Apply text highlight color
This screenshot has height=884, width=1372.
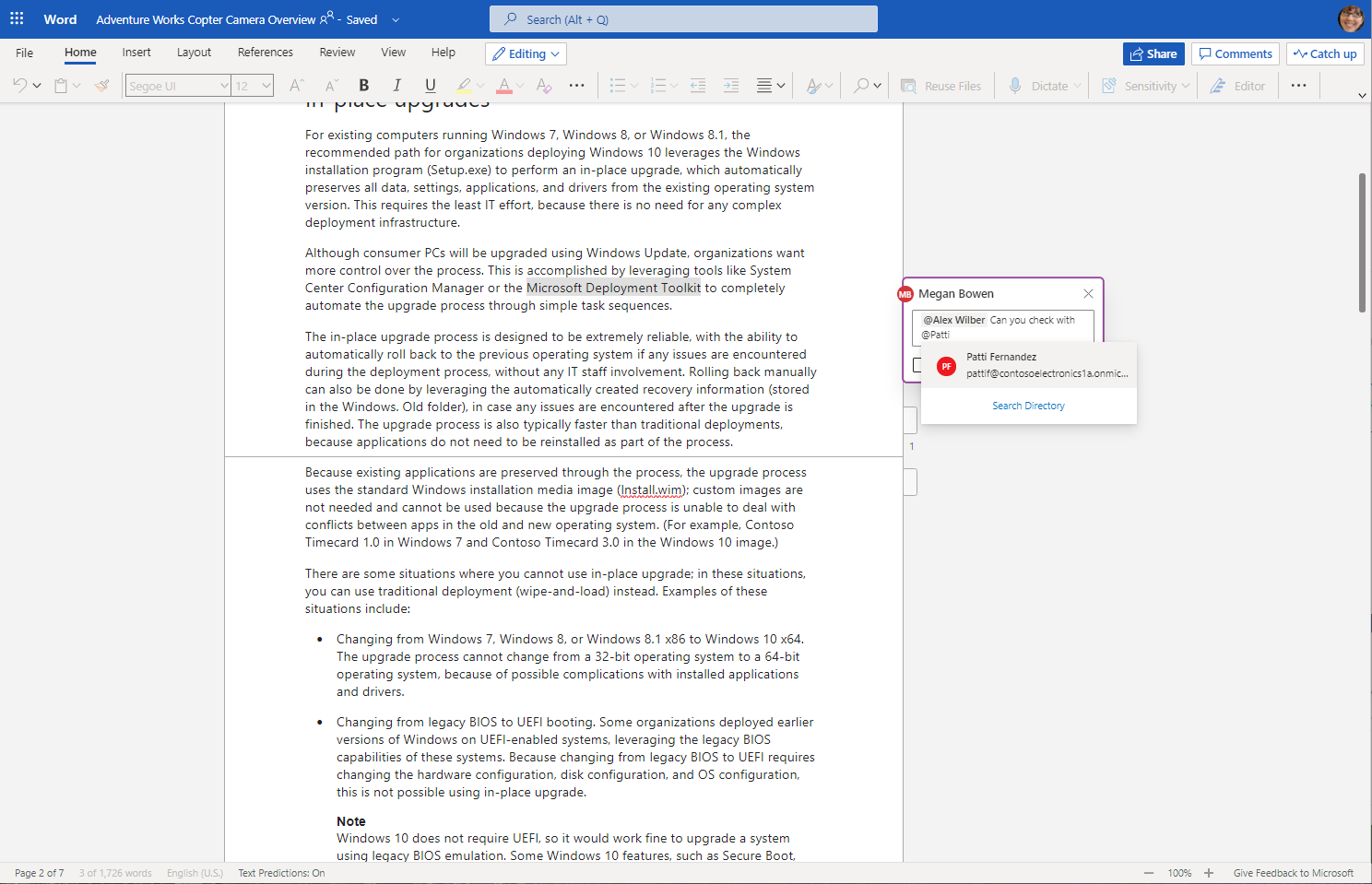(464, 86)
